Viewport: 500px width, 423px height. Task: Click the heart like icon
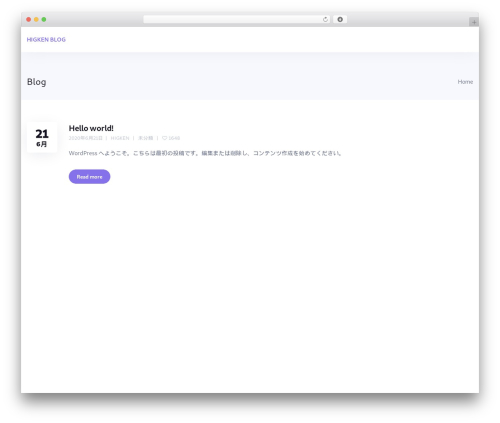164,138
